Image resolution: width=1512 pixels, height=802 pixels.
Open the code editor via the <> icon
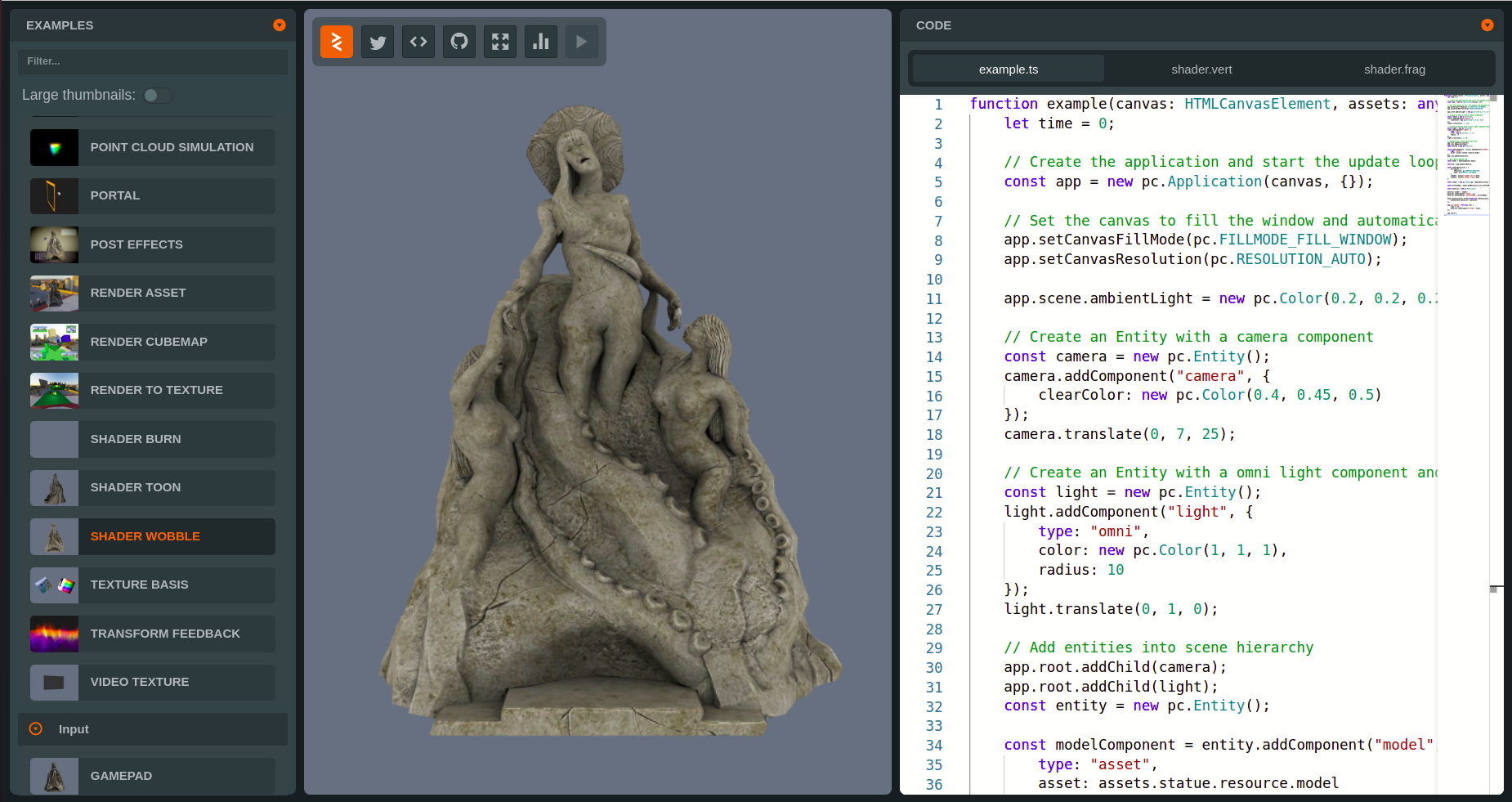tap(418, 41)
